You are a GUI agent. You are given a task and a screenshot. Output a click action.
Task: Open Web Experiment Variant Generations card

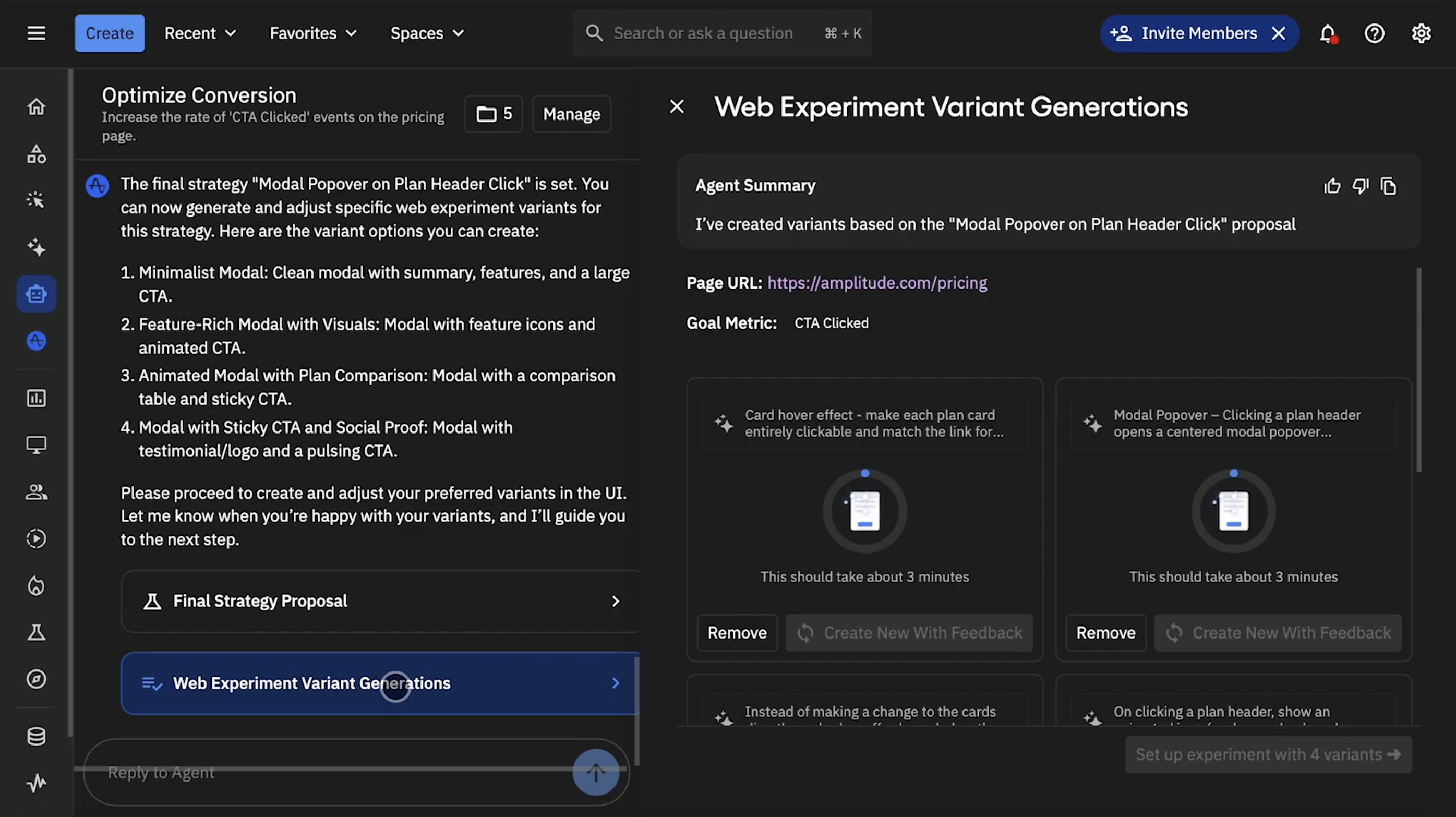tap(380, 683)
